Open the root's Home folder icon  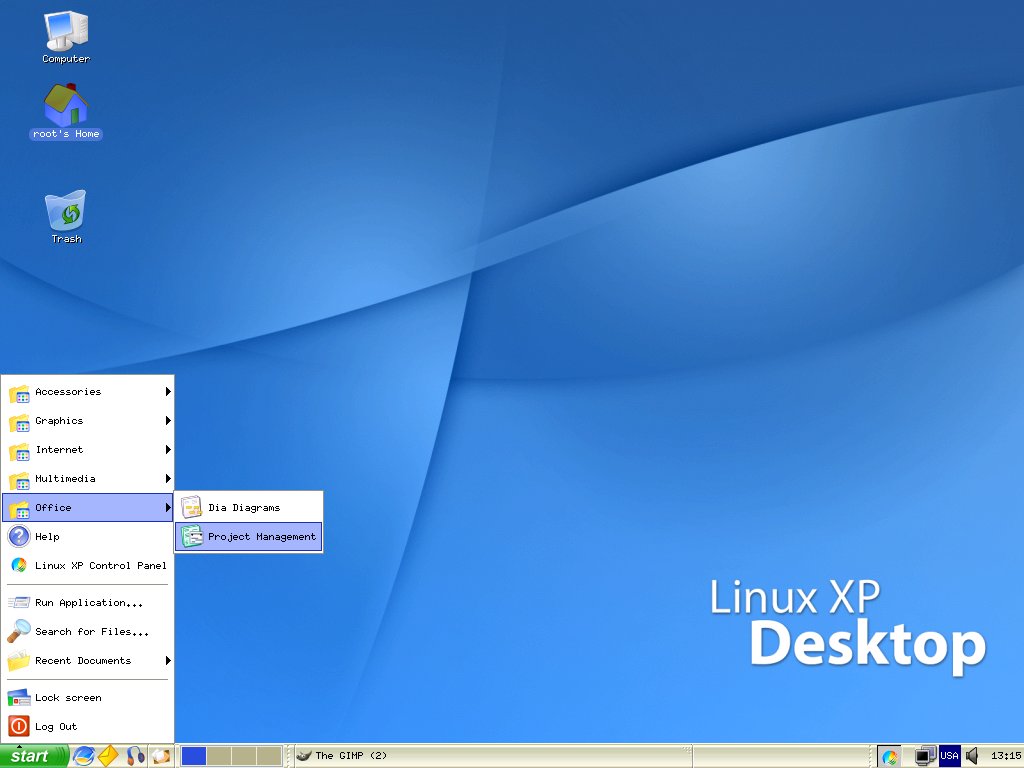click(x=66, y=111)
